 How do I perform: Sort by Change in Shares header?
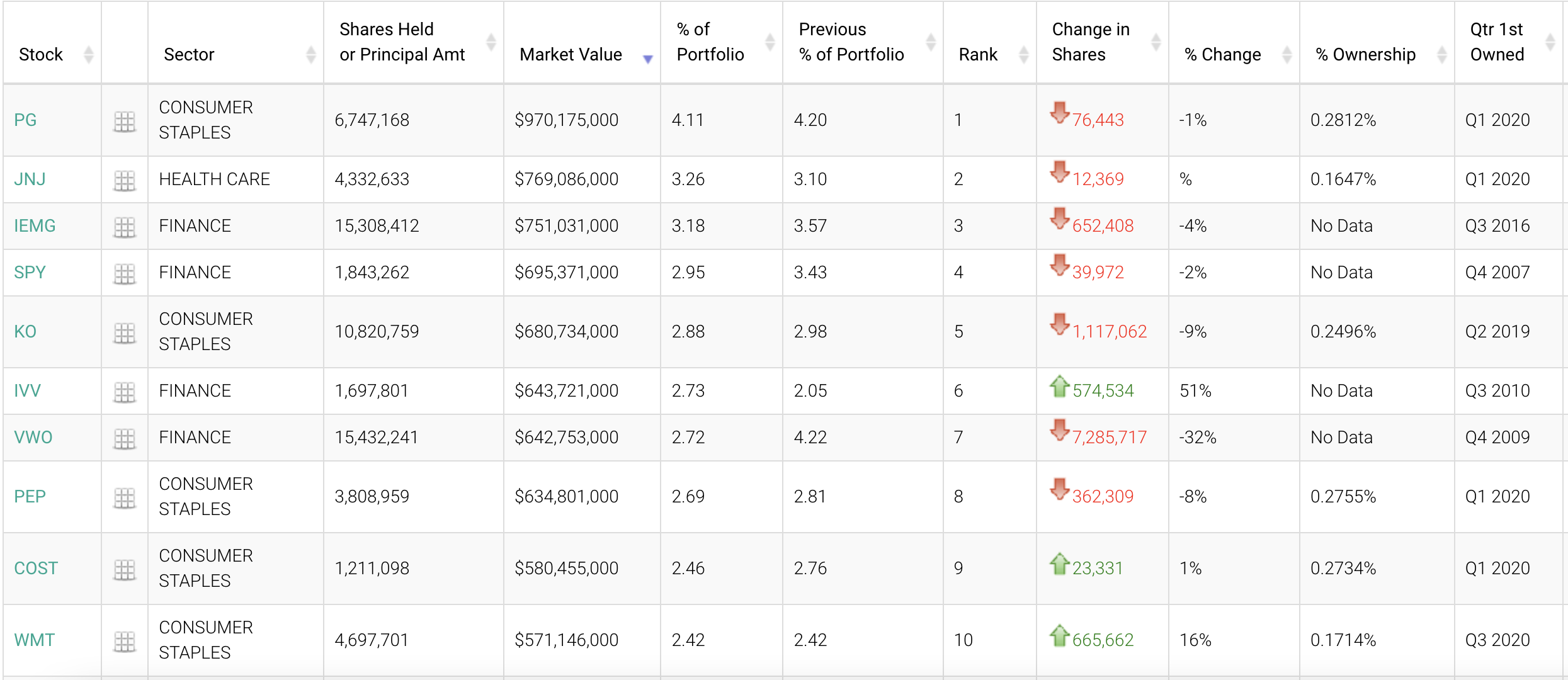[x=1103, y=42]
